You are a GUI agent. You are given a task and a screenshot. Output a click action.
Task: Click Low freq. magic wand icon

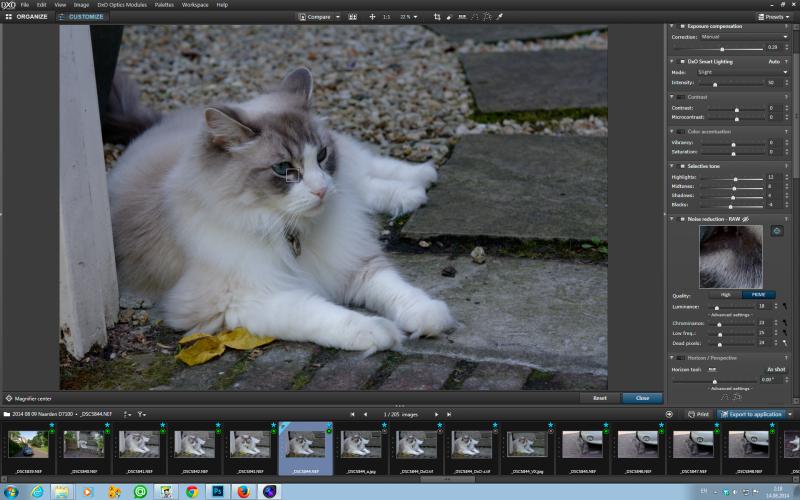point(785,333)
